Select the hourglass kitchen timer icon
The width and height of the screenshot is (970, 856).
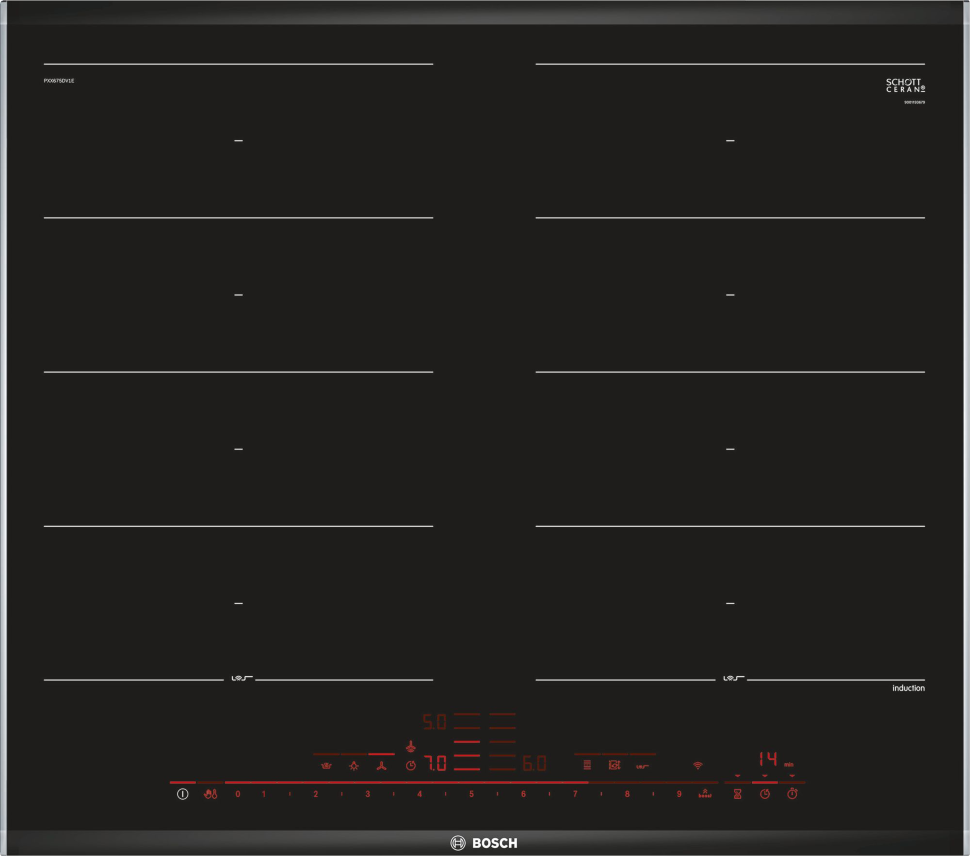coord(738,794)
